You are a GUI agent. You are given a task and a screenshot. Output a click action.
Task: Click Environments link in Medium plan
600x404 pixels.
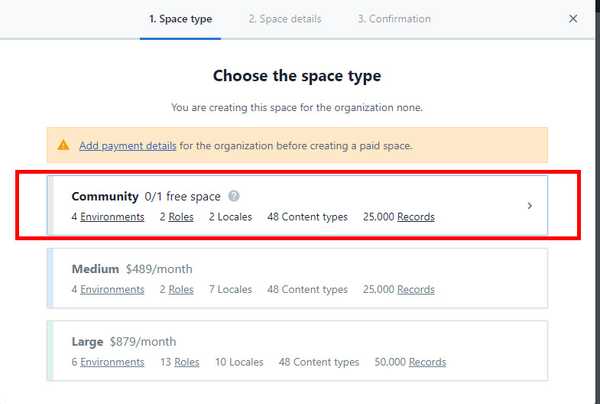pyautogui.click(x=112, y=290)
